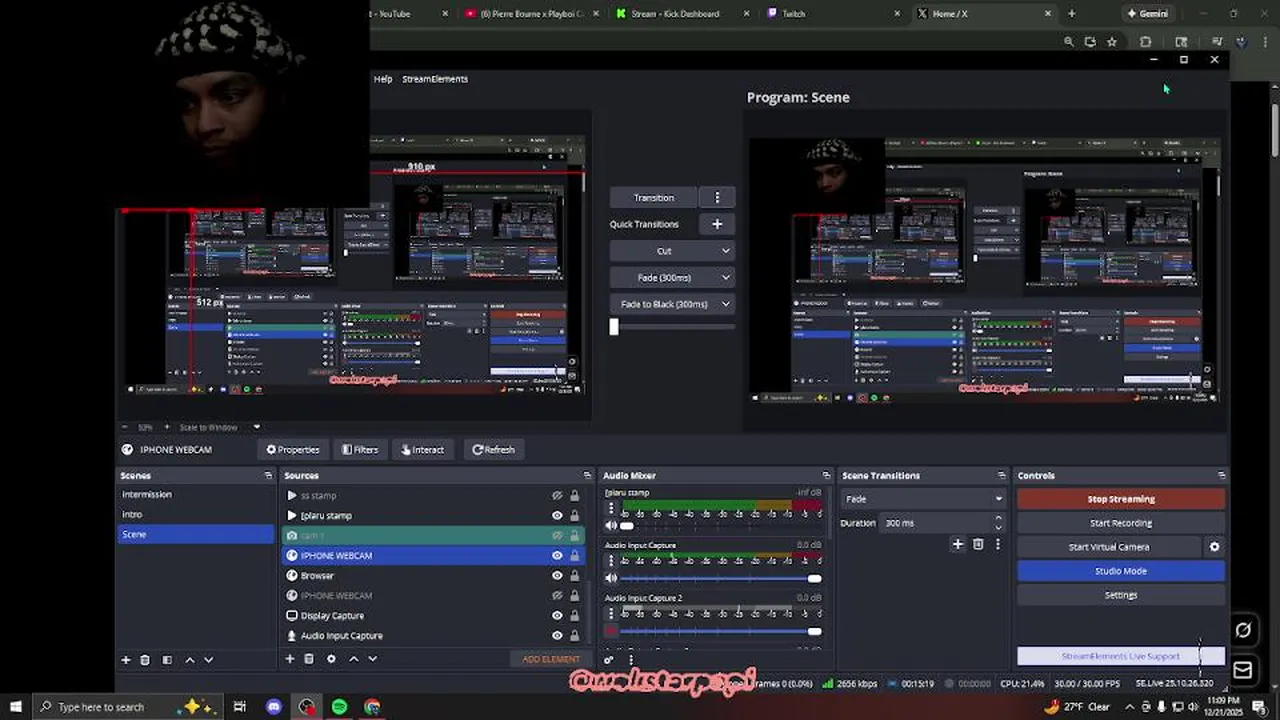This screenshot has height=720, width=1280.
Task: Remove the scene transition with trash icon
Action: [978, 544]
